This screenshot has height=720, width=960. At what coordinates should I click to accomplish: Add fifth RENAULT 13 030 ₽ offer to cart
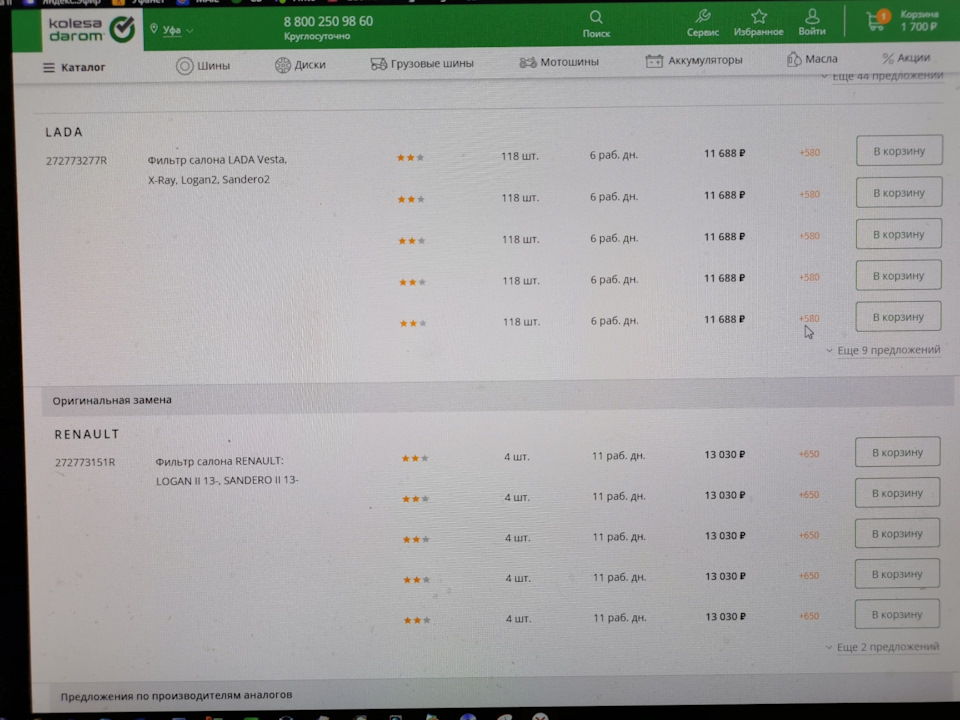(x=897, y=614)
